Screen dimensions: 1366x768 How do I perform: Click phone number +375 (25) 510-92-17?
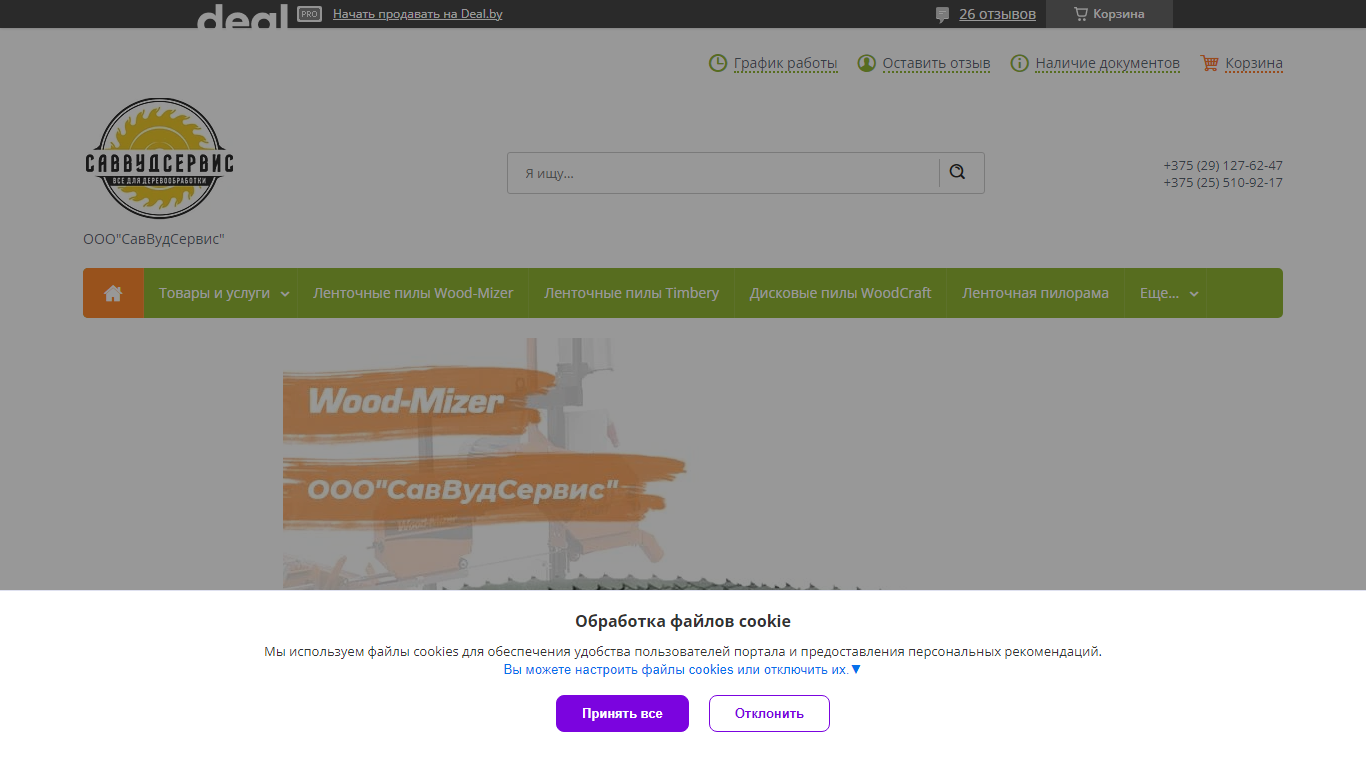coord(1222,182)
